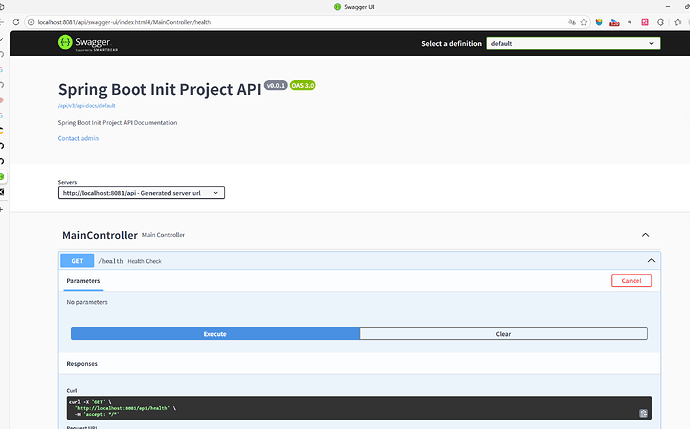Click the 'Curl' label
690x429 pixels.
(72, 390)
